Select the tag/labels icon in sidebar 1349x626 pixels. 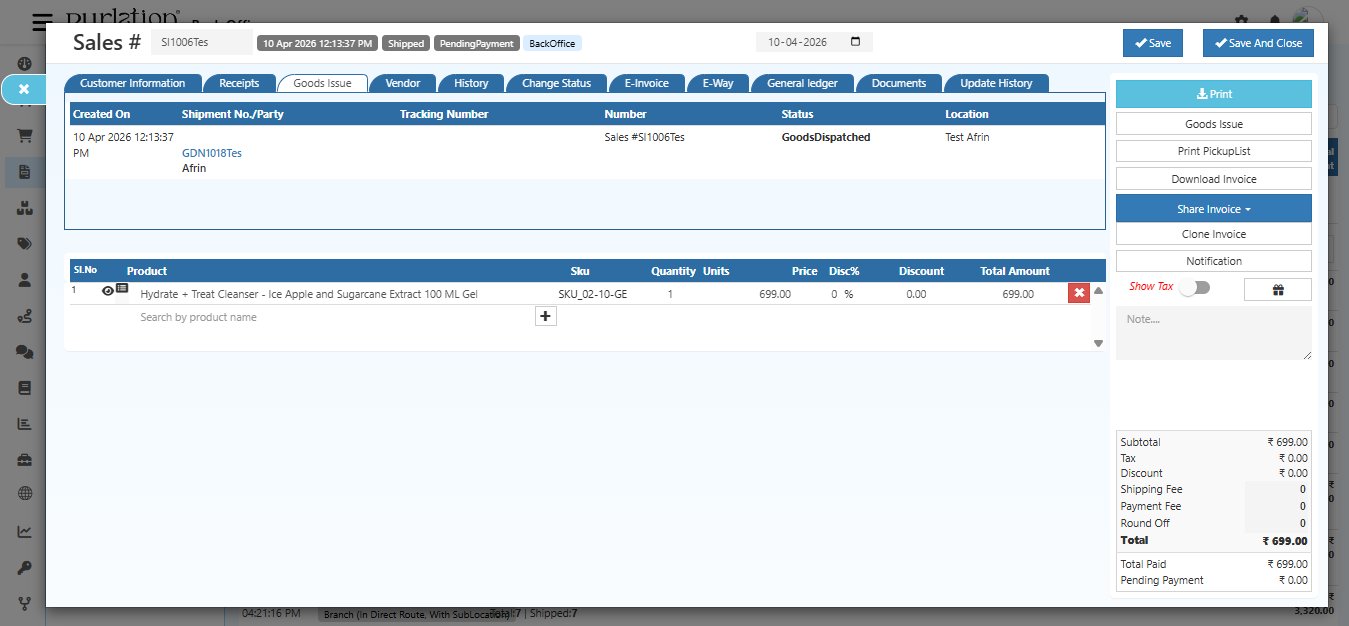23,243
